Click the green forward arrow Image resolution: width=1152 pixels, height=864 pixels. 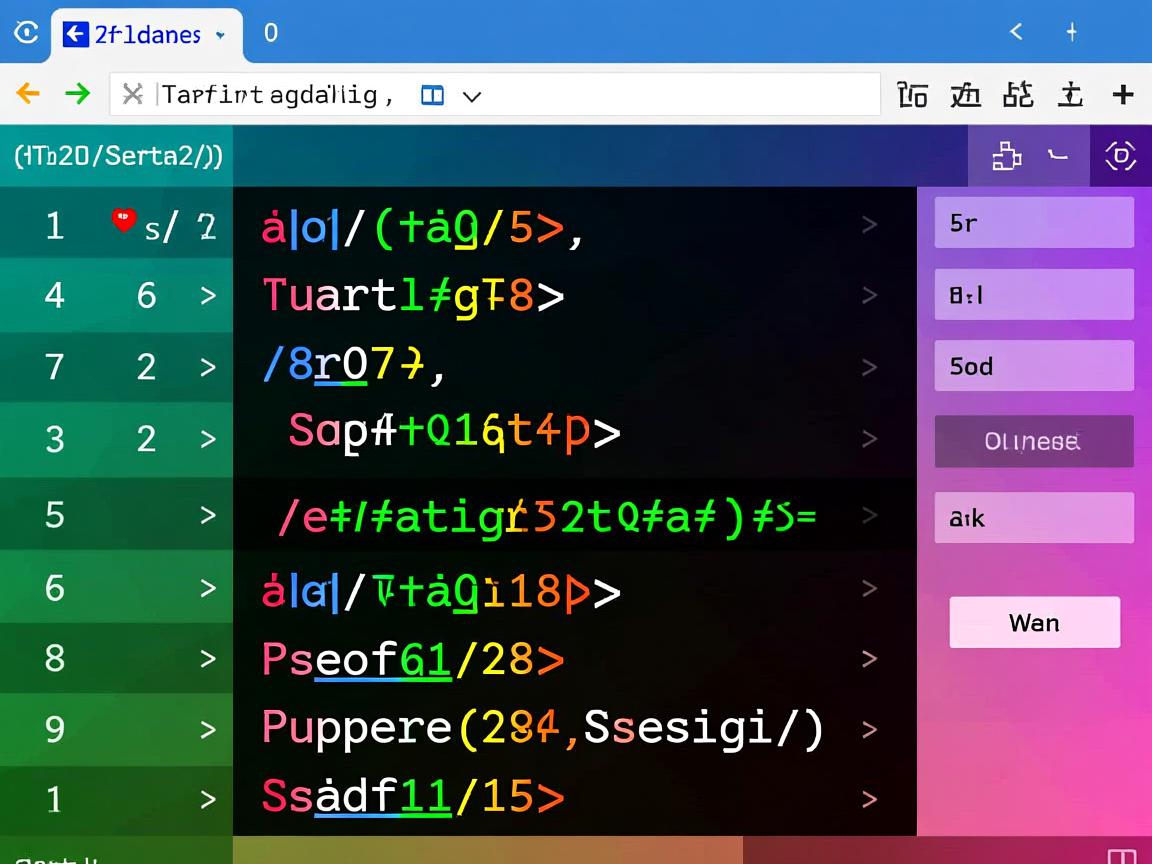[77, 94]
